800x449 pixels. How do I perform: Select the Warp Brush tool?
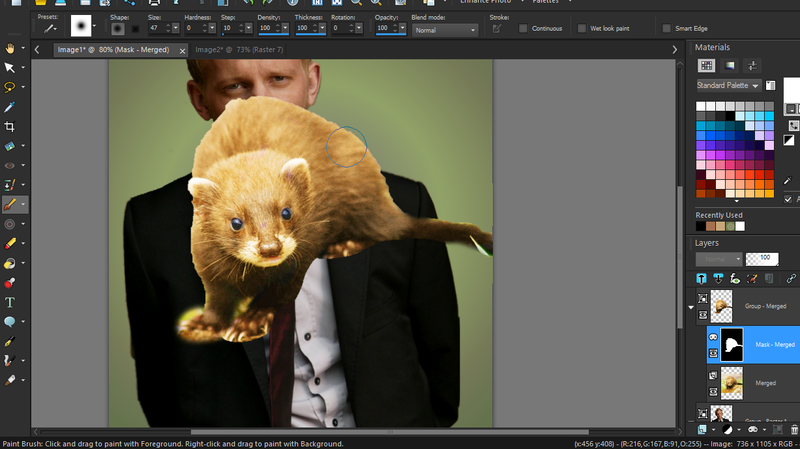[x=10, y=361]
